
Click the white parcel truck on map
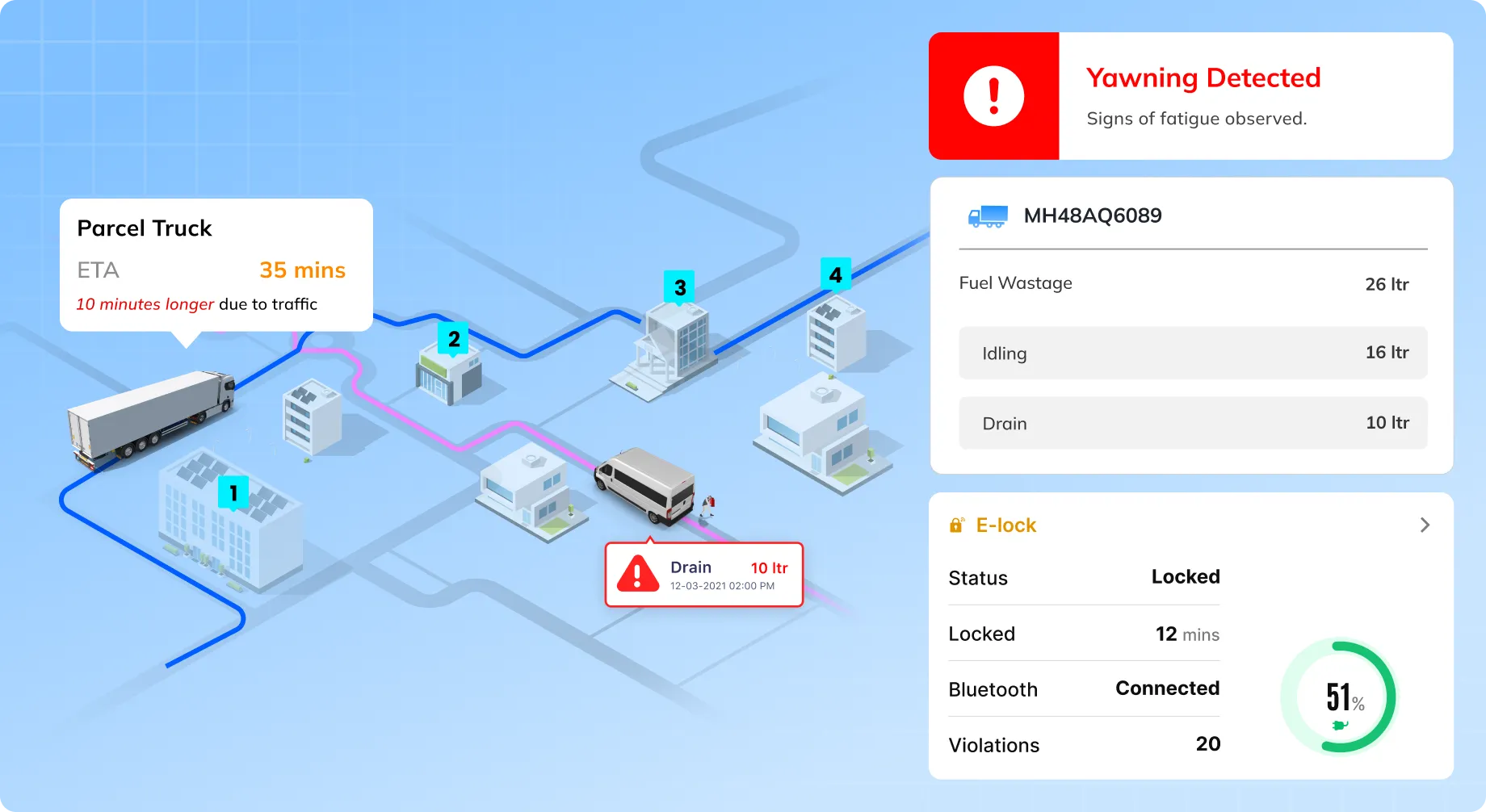151,417
